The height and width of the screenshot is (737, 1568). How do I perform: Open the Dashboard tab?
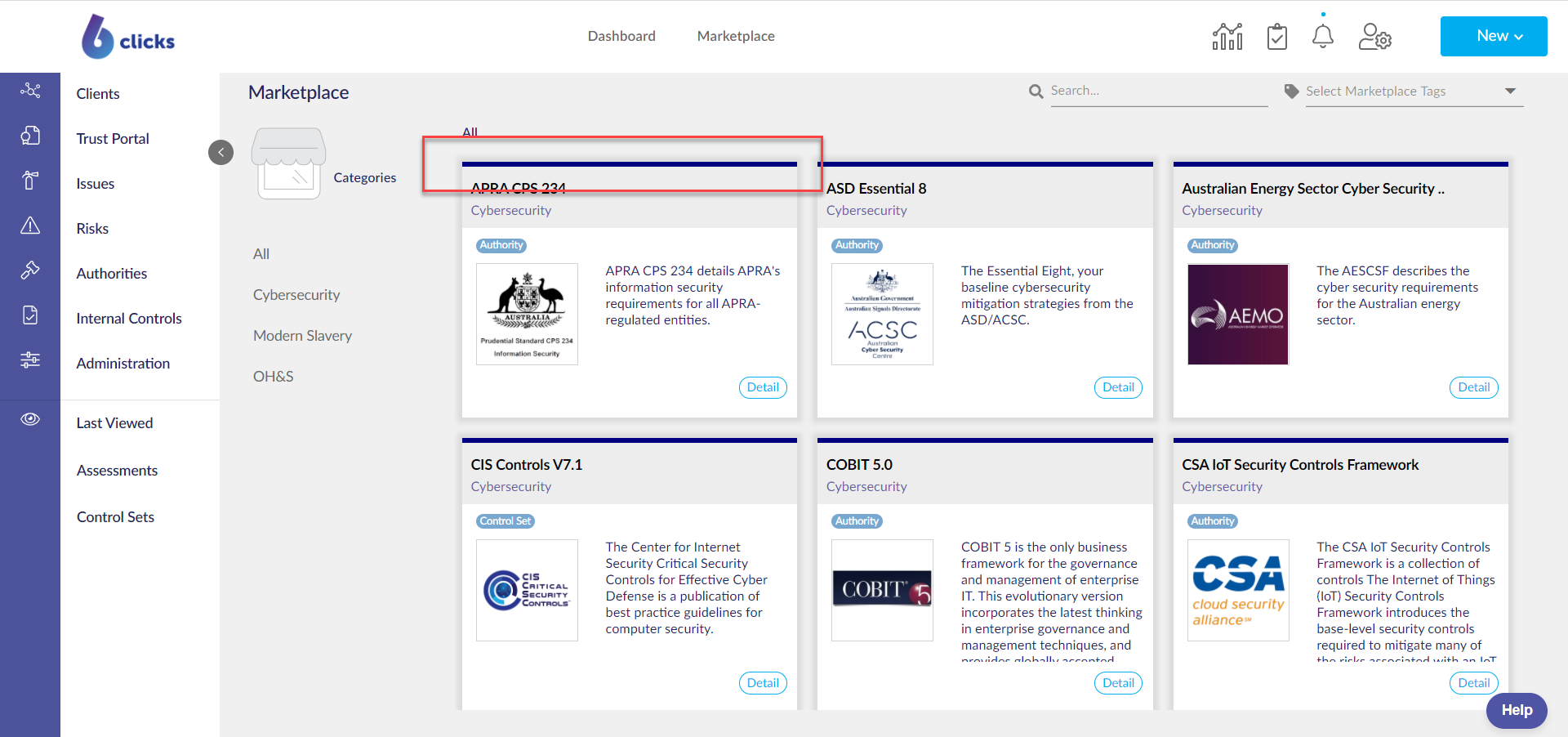[x=621, y=36]
